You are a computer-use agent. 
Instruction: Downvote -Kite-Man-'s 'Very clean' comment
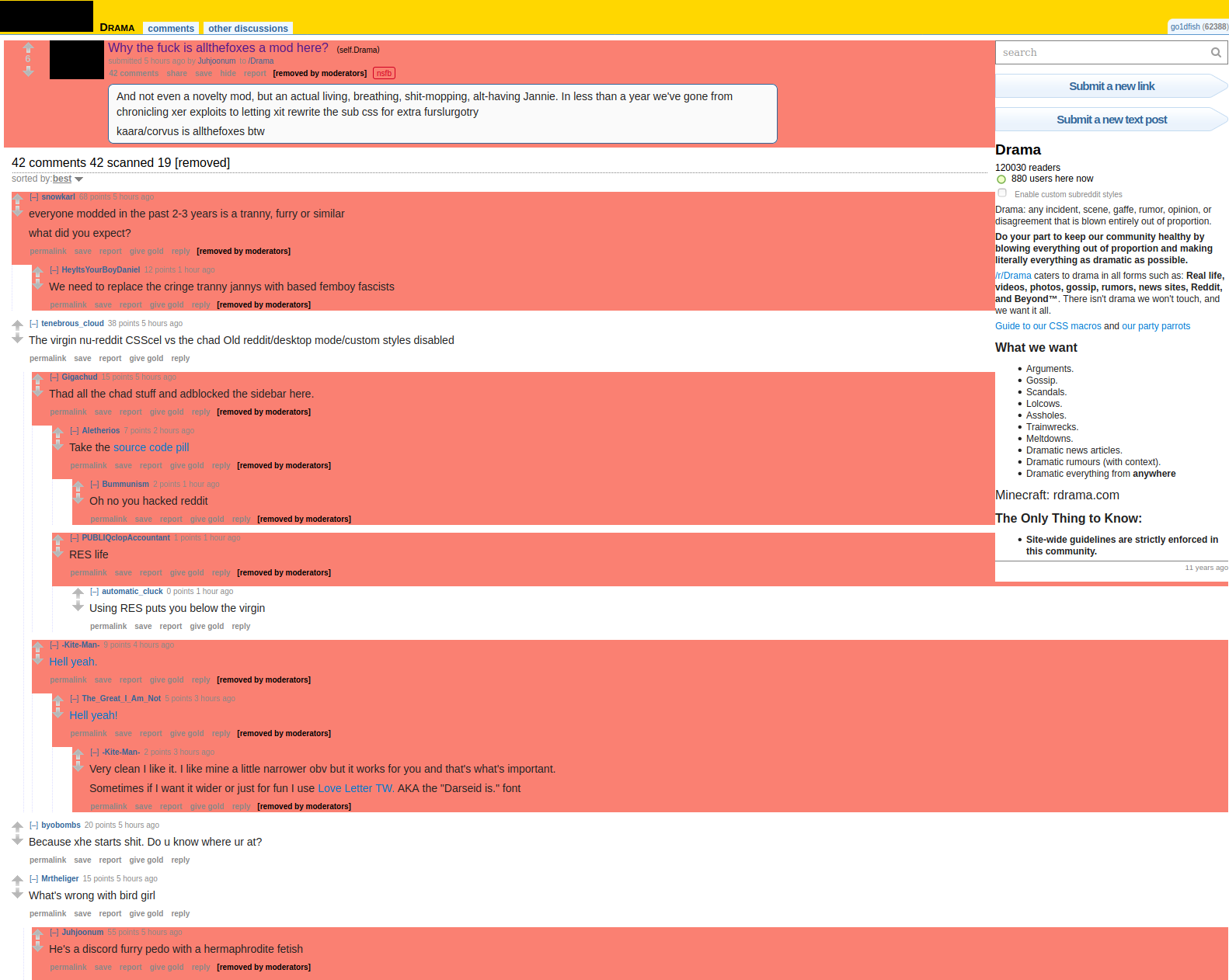[x=78, y=767]
